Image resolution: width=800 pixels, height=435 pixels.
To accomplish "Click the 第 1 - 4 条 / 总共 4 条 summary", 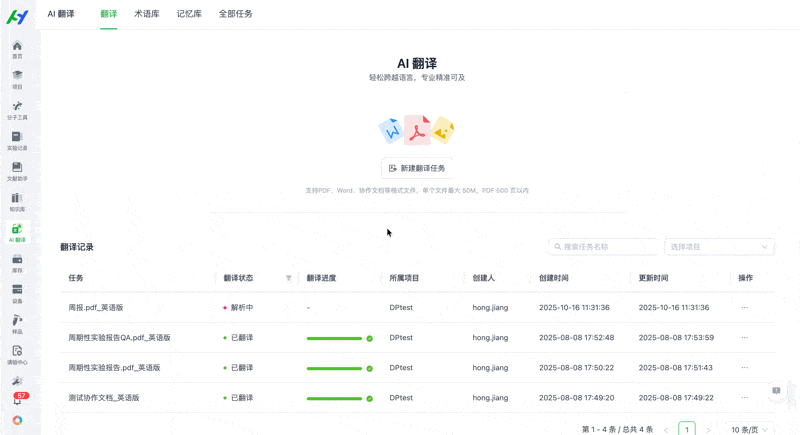I will click(617, 430).
